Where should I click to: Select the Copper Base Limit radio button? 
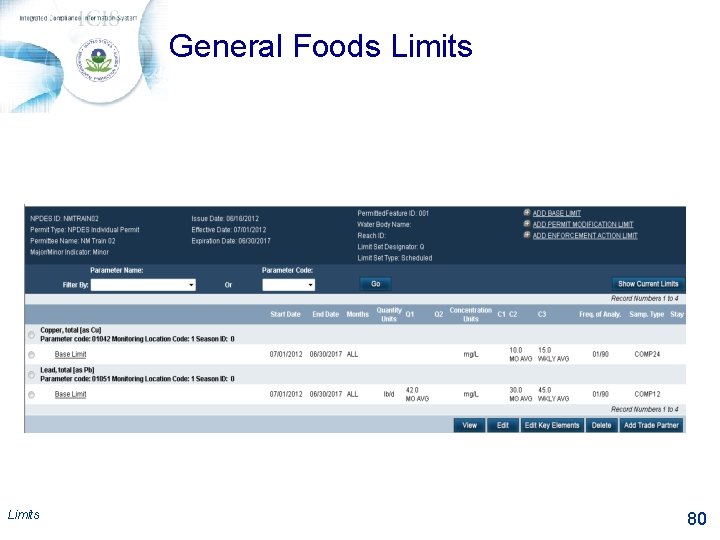[31, 354]
